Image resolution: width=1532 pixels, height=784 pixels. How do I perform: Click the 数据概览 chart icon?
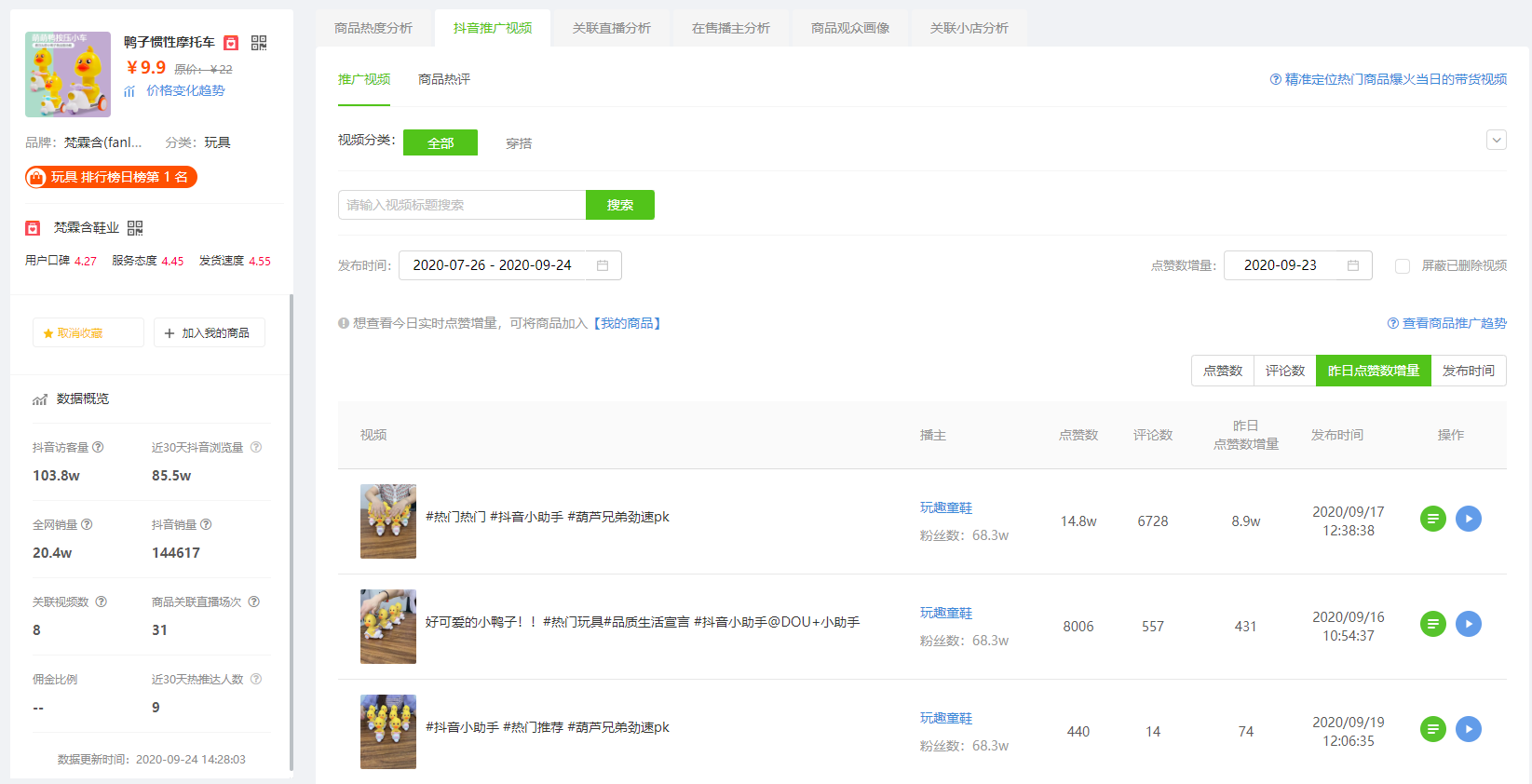[x=40, y=399]
